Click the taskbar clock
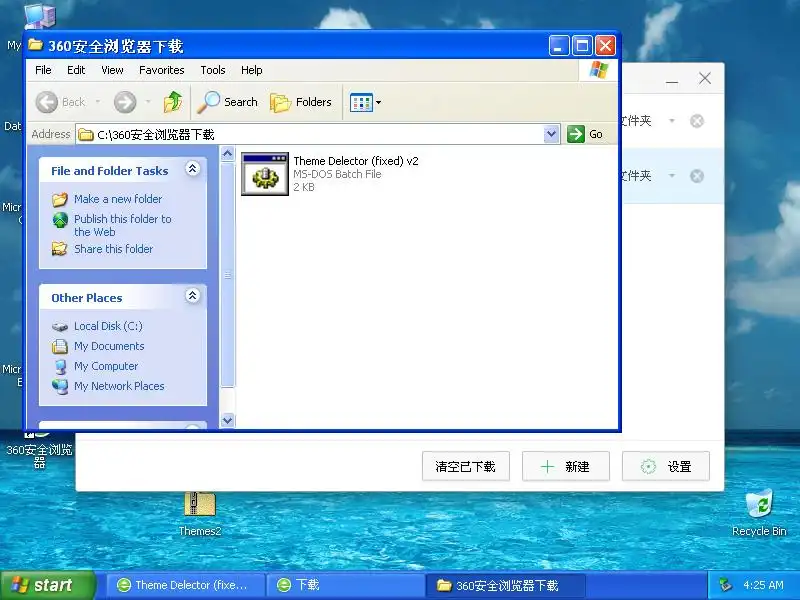Viewport: 800px width, 600px height. (x=763, y=585)
